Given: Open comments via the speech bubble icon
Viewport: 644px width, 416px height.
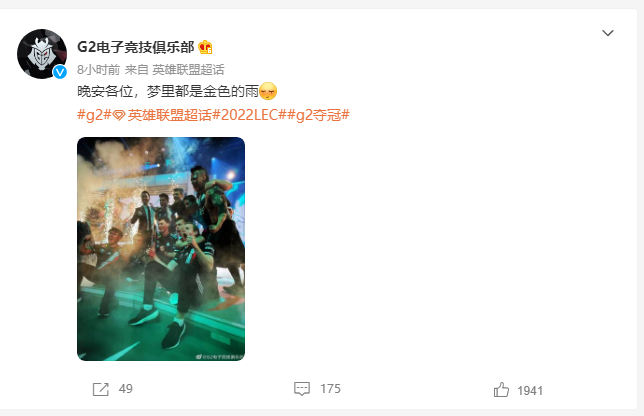Looking at the screenshot, I should click(302, 388).
